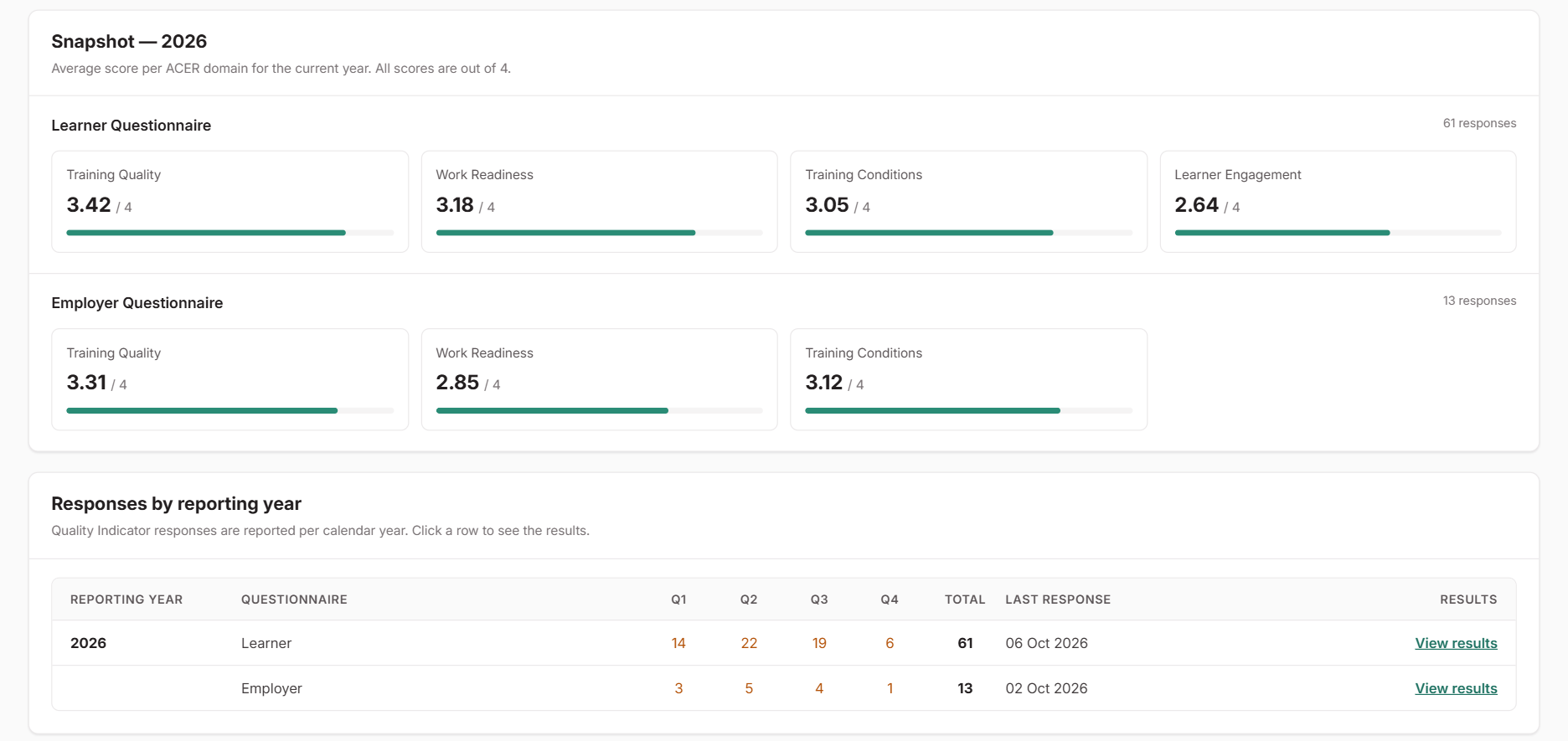Screen dimensions: 1568x741
Task: Click the Learner Training Quality 3.42 progress bar
Action: (230, 233)
